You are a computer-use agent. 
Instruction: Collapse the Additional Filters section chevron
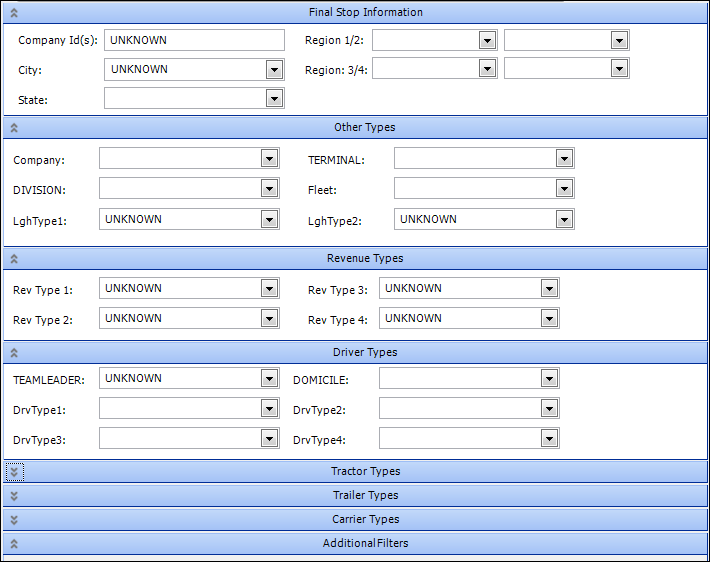point(14,544)
